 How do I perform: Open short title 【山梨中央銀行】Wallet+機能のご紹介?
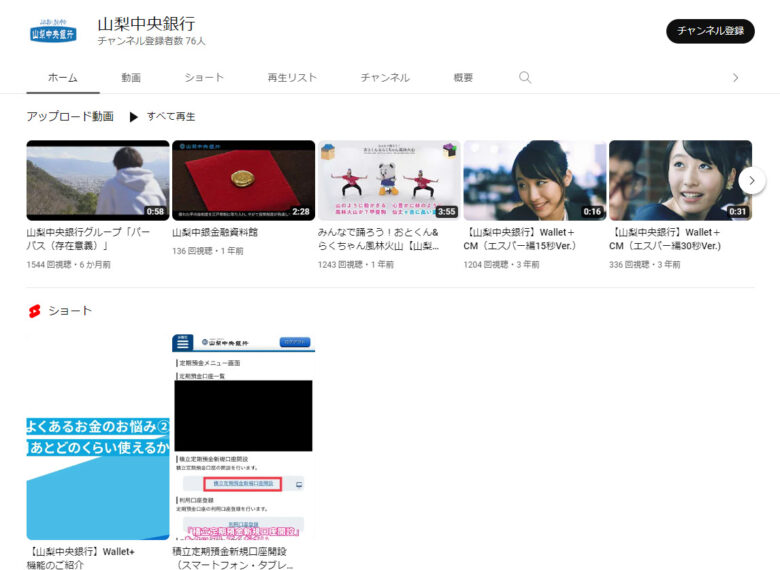pyautogui.click(x=81, y=558)
